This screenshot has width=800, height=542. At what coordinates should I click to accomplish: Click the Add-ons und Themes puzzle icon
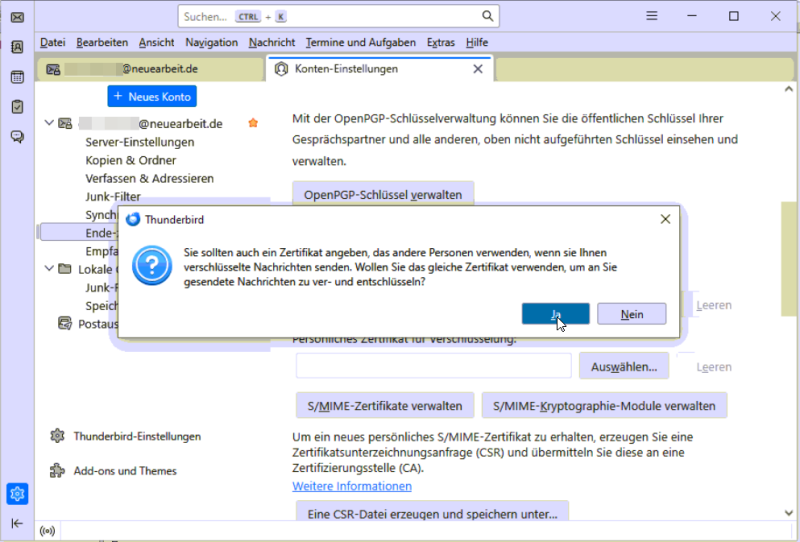pyautogui.click(x=57, y=471)
